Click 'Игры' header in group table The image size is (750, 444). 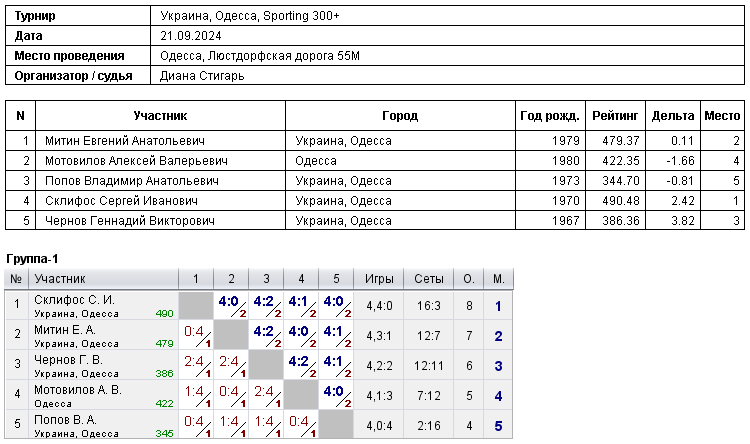379,279
